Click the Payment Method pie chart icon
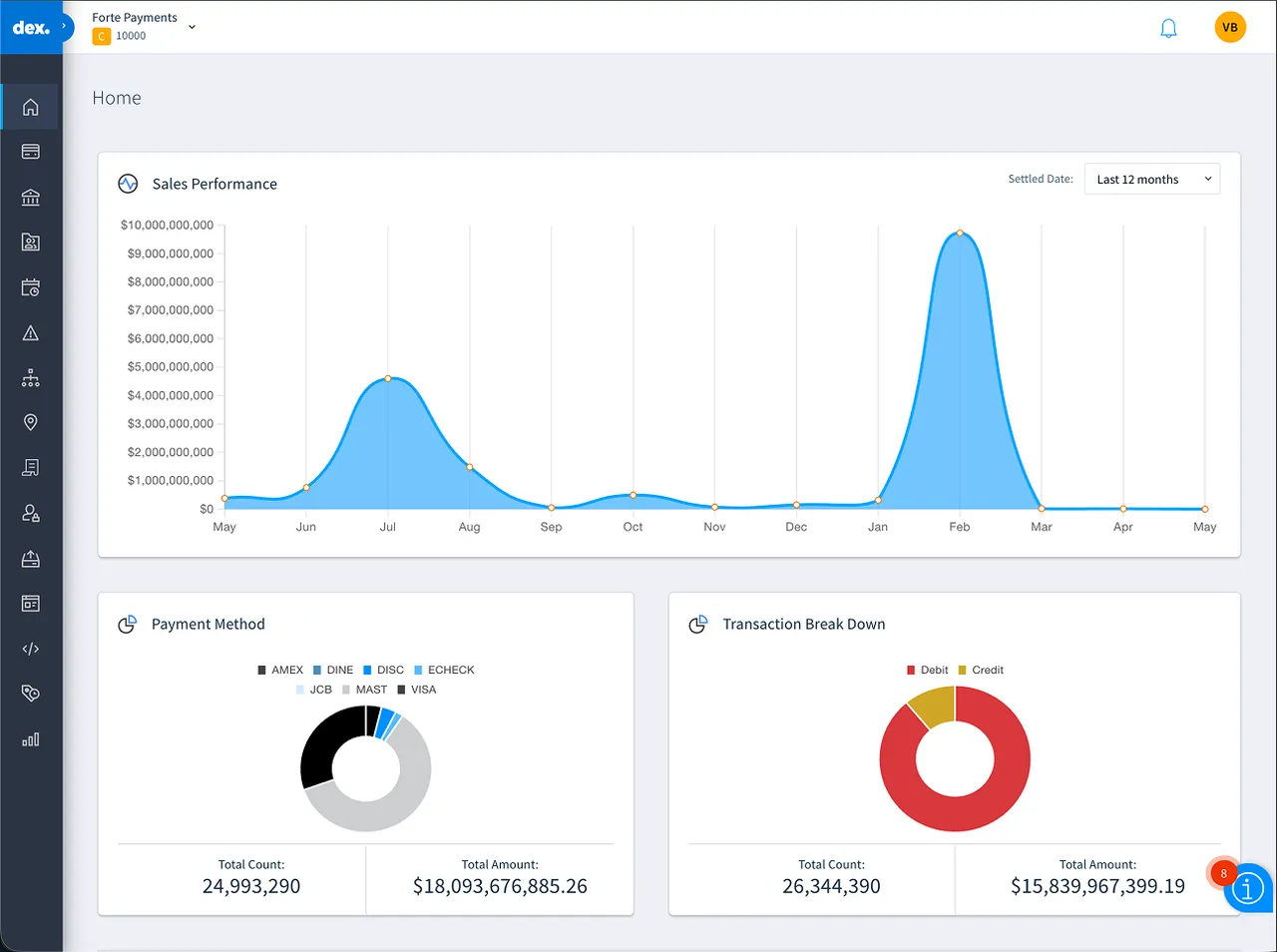 coord(127,624)
